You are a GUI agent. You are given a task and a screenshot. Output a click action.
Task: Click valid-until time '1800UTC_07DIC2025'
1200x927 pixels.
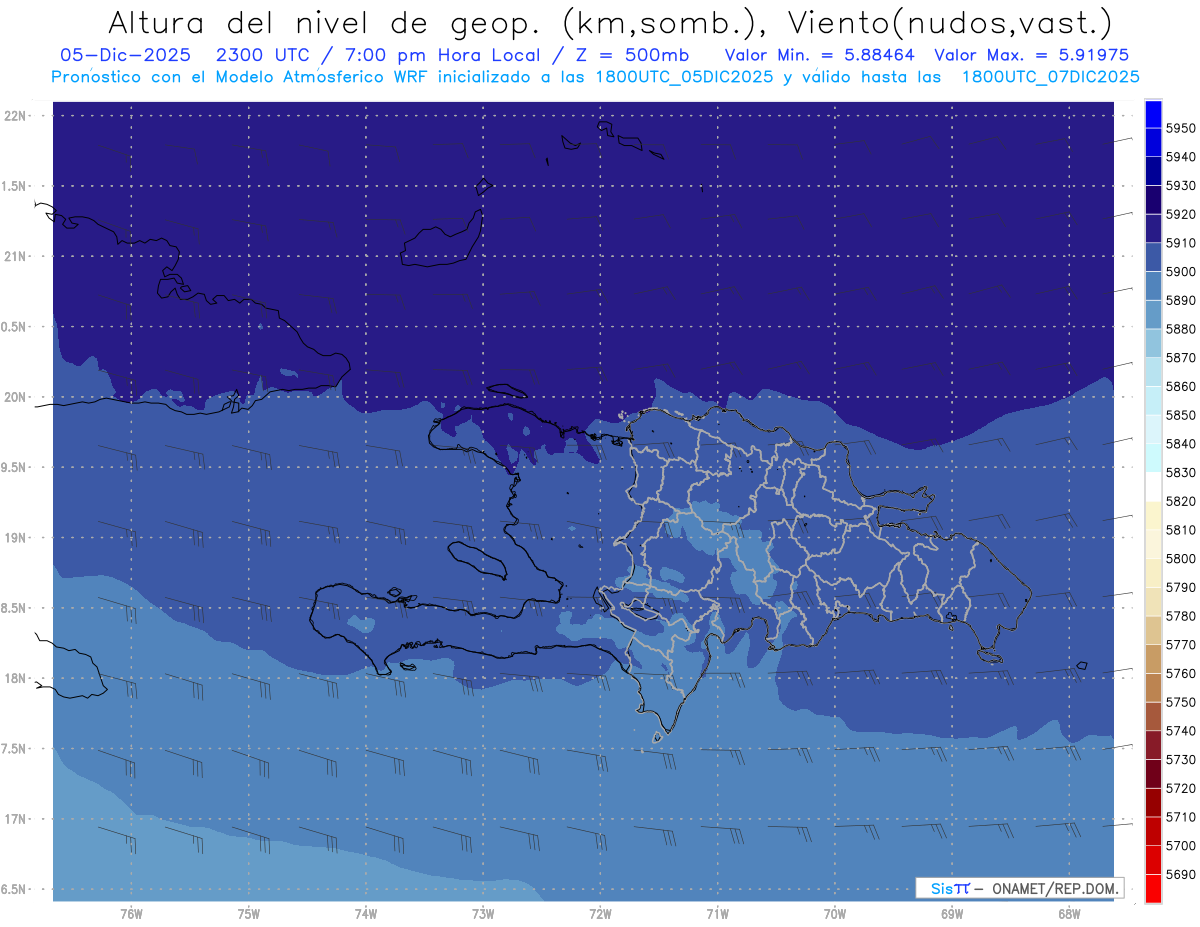click(x=1050, y=77)
